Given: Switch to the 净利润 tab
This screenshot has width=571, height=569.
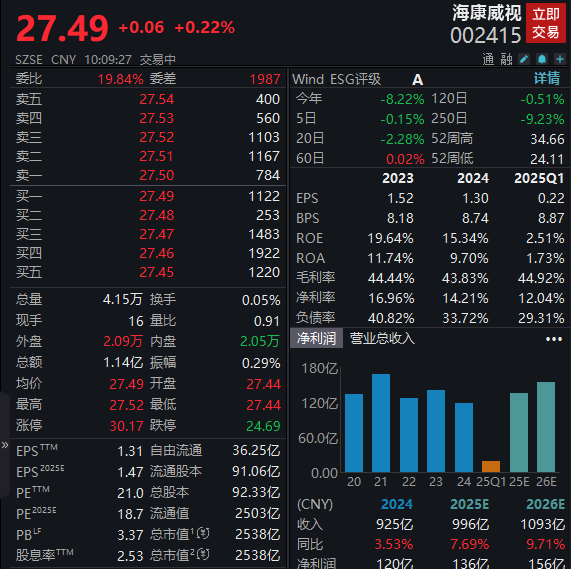Looking at the screenshot, I should pos(316,338).
